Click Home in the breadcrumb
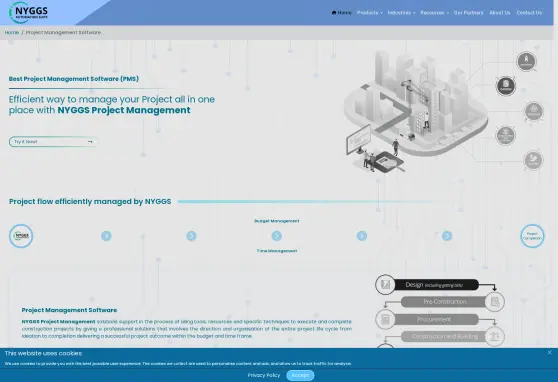 (x=12, y=32)
